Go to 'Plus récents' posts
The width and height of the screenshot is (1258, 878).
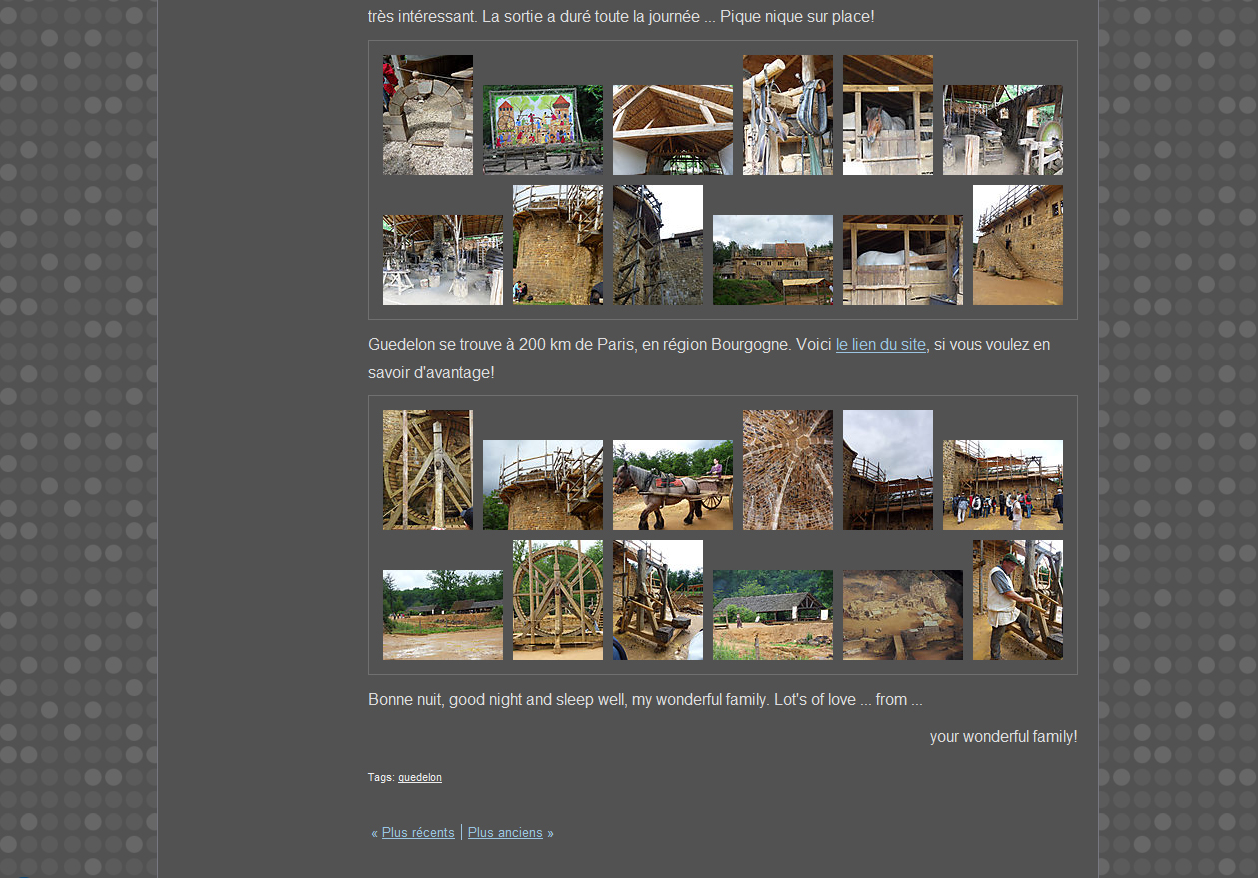pyautogui.click(x=418, y=832)
